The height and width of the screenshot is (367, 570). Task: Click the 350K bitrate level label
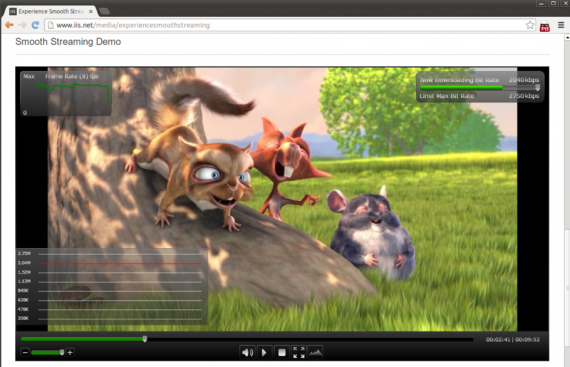23,318
